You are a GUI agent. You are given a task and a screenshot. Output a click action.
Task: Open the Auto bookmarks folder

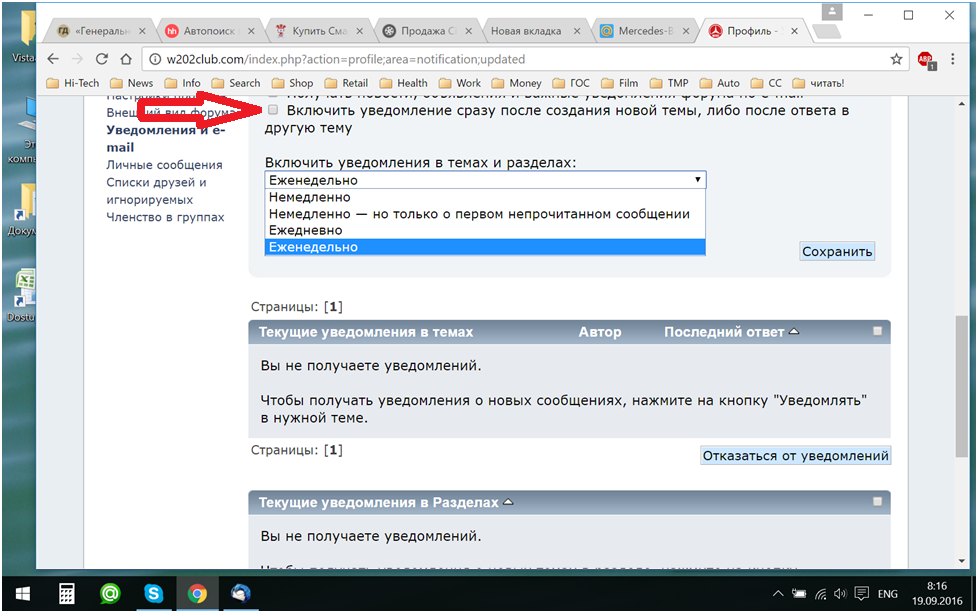720,83
